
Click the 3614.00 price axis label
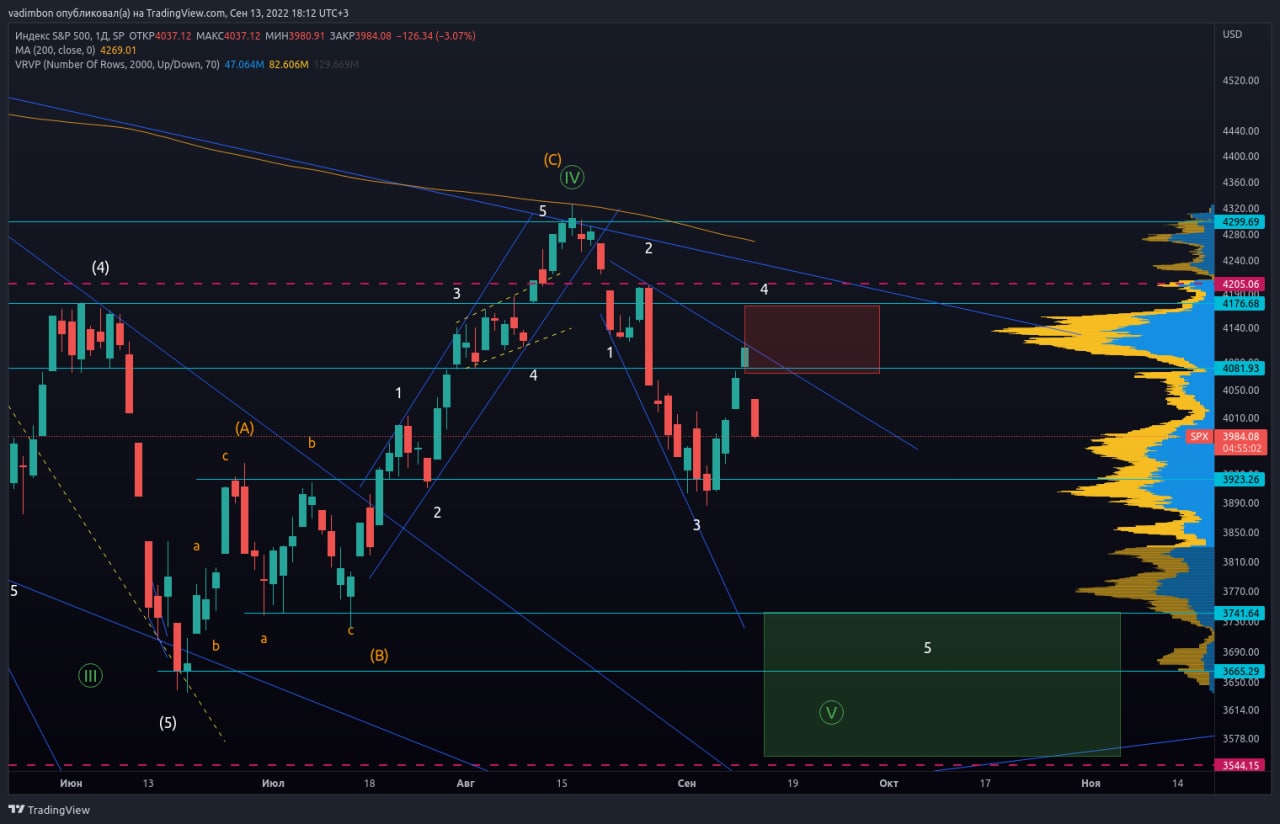coord(1239,710)
